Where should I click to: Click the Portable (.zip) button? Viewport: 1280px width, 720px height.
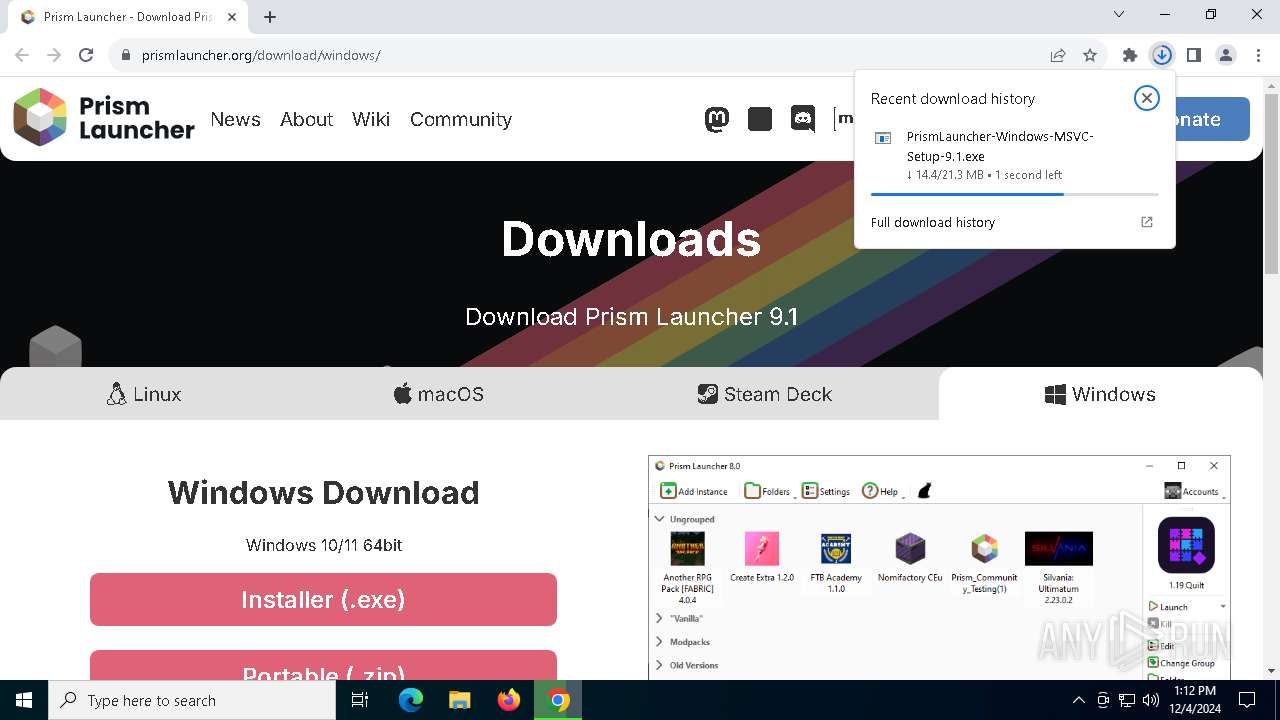(x=323, y=666)
